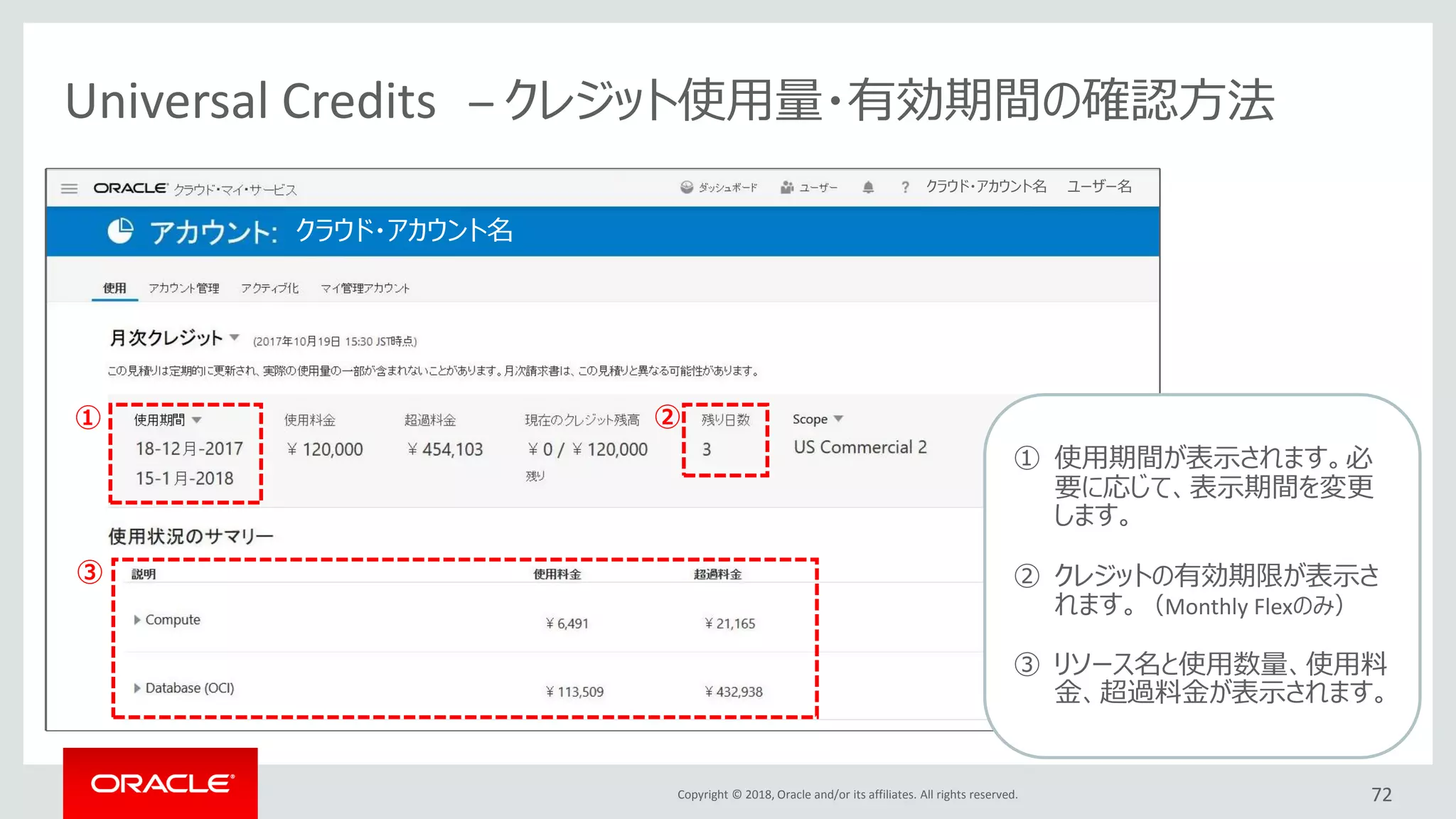Screen dimensions: 1456x819
Task: Open the hamburger navigation menu
Action: 69,188
